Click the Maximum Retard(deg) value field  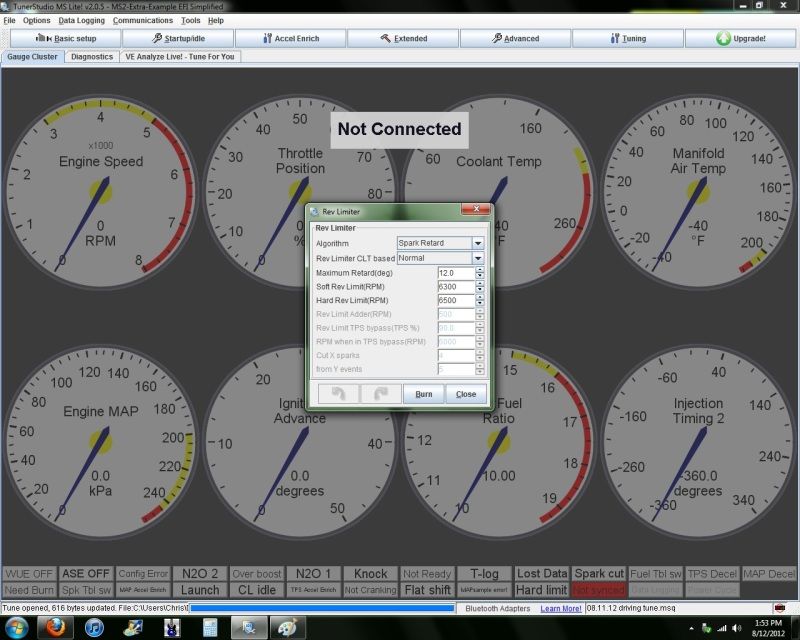(x=456, y=273)
